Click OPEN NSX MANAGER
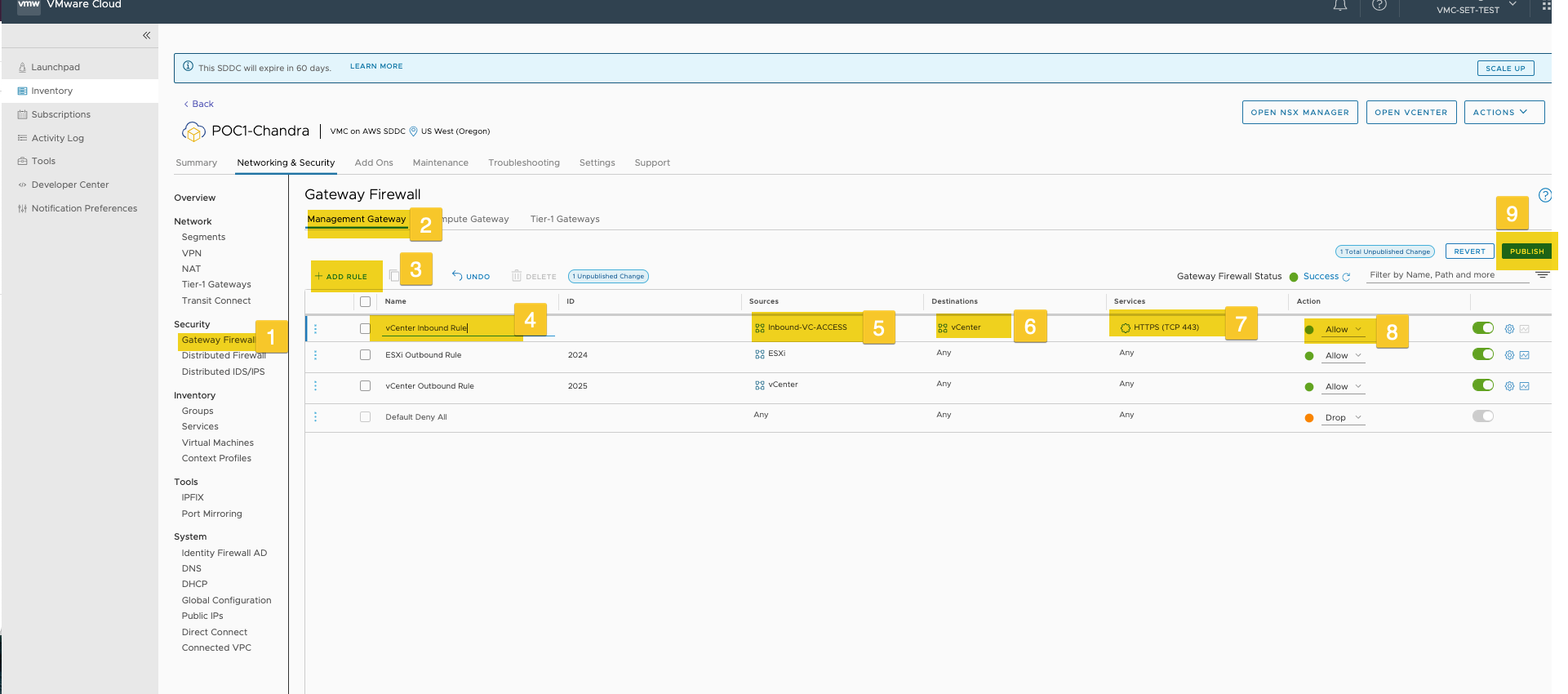1568x694 pixels. [1300, 113]
